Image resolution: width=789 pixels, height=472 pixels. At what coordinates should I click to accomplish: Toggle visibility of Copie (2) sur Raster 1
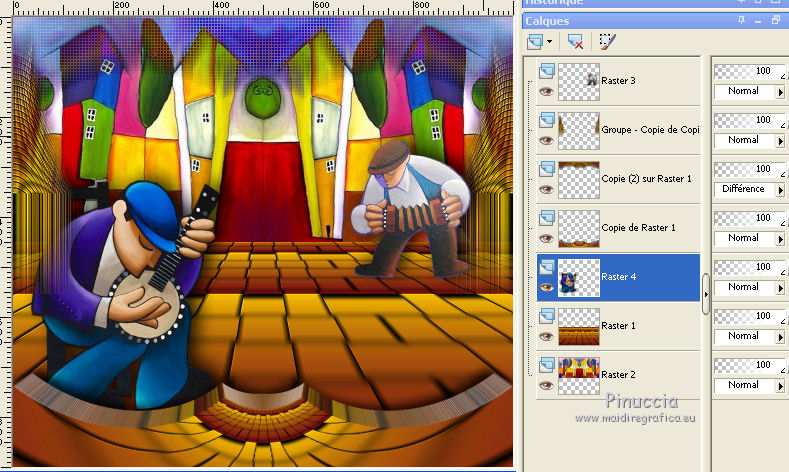click(x=546, y=190)
